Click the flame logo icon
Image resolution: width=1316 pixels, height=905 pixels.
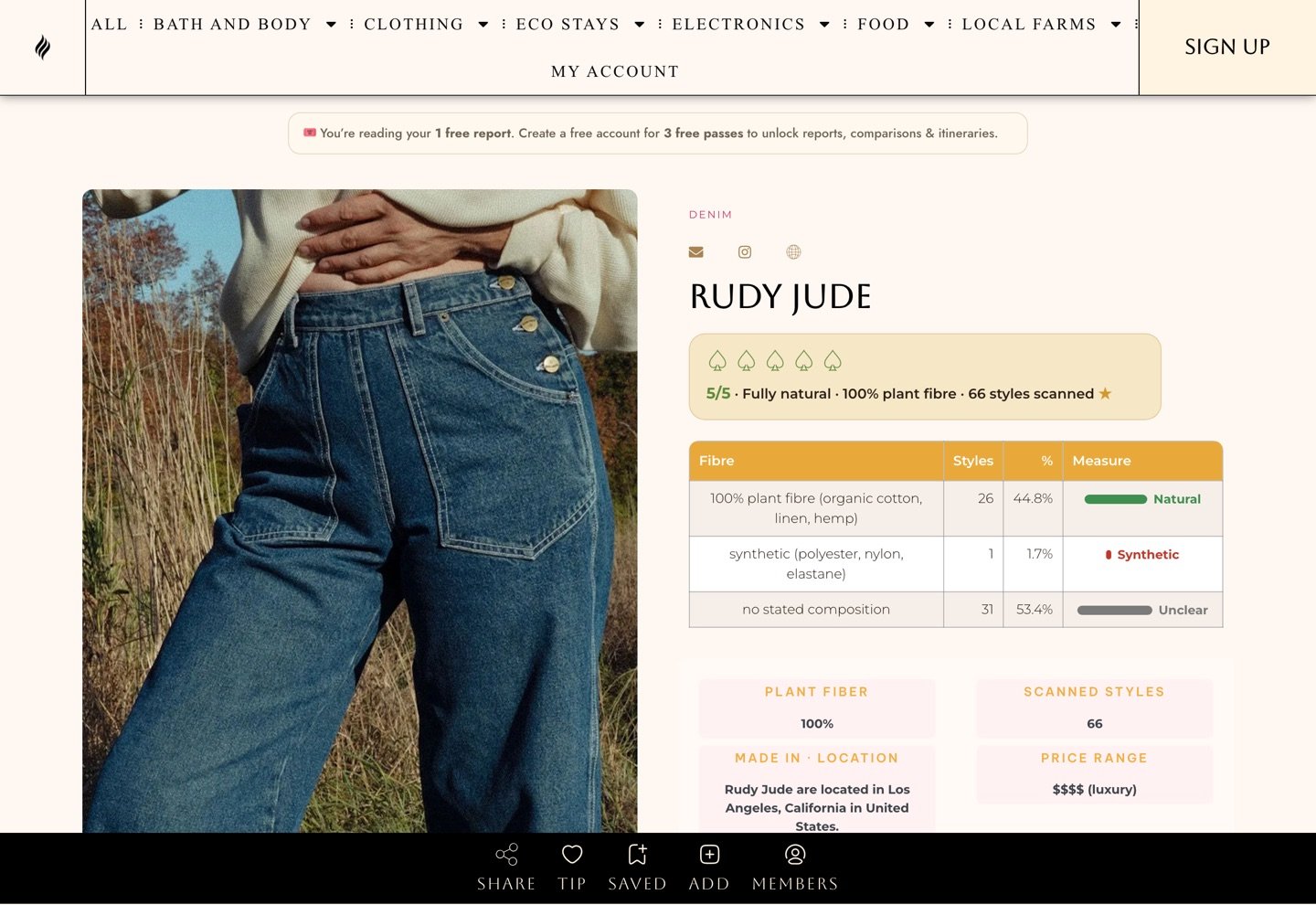[42, 47]
